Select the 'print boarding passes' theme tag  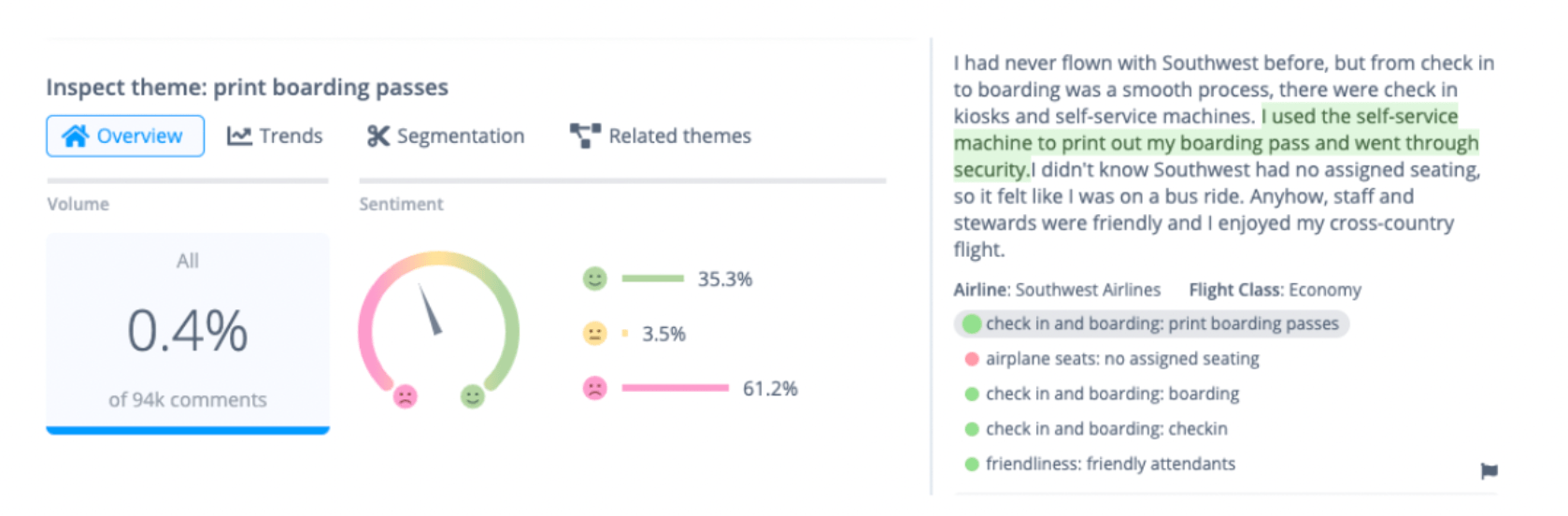(x=1151, y=323)
